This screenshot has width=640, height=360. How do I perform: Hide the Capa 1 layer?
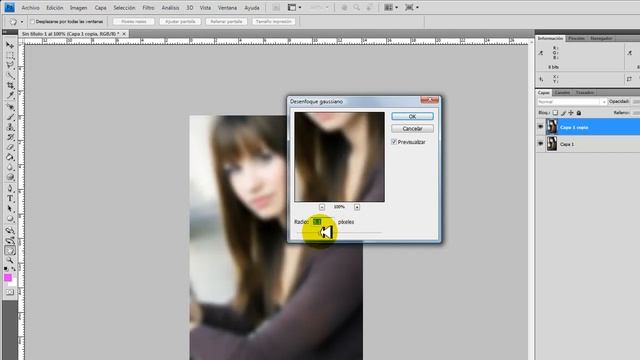pos(541,144)
